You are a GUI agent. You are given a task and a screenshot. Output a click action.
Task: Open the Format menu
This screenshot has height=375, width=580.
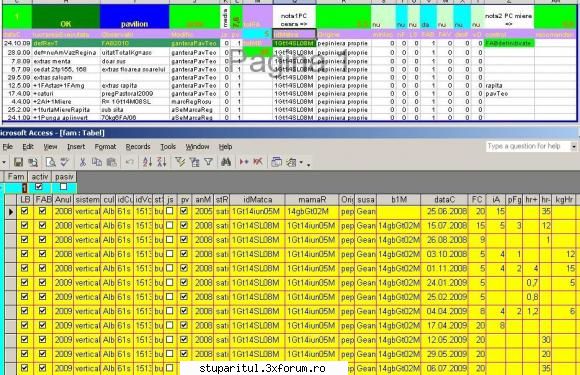point(105,147)
